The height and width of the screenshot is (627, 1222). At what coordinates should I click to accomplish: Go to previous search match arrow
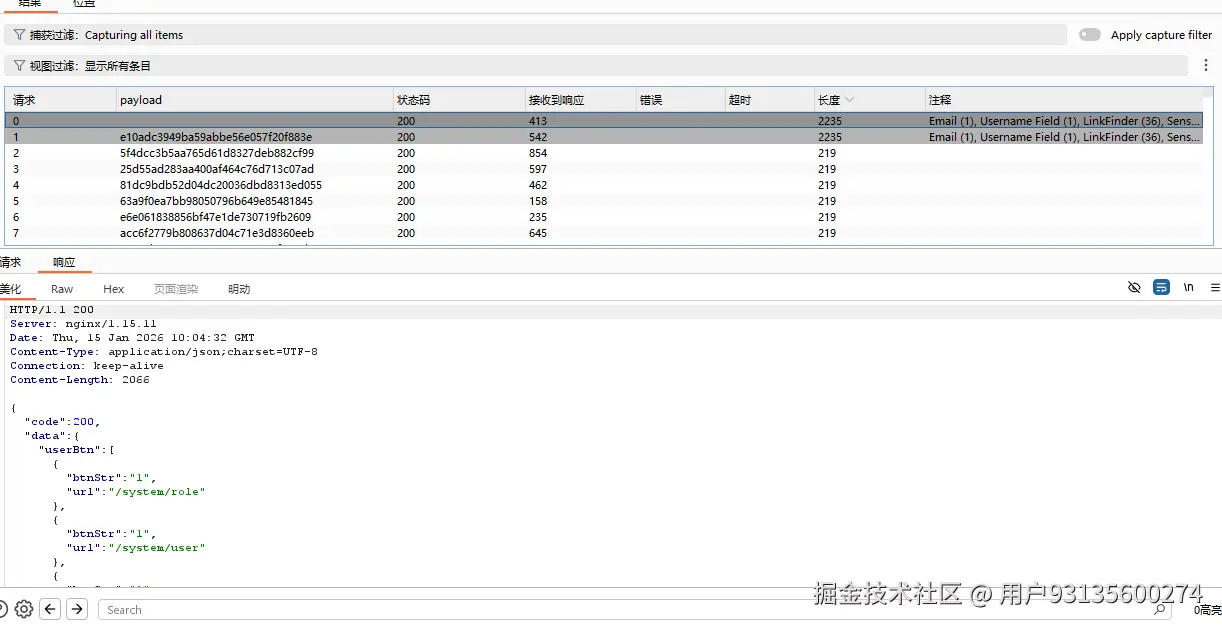pos(50,609)
